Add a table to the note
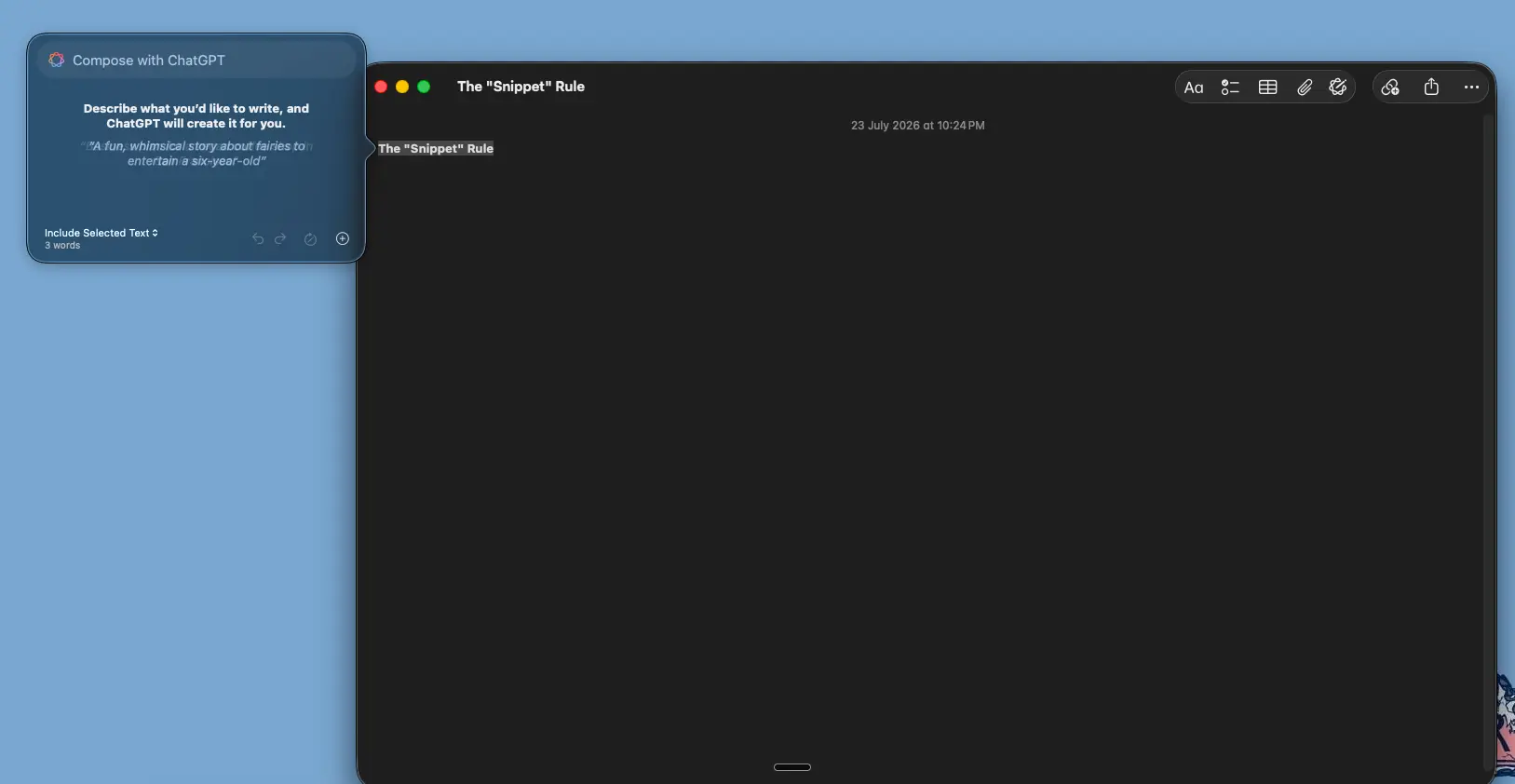The image size is (1515, 784). tap(1267, 88)
